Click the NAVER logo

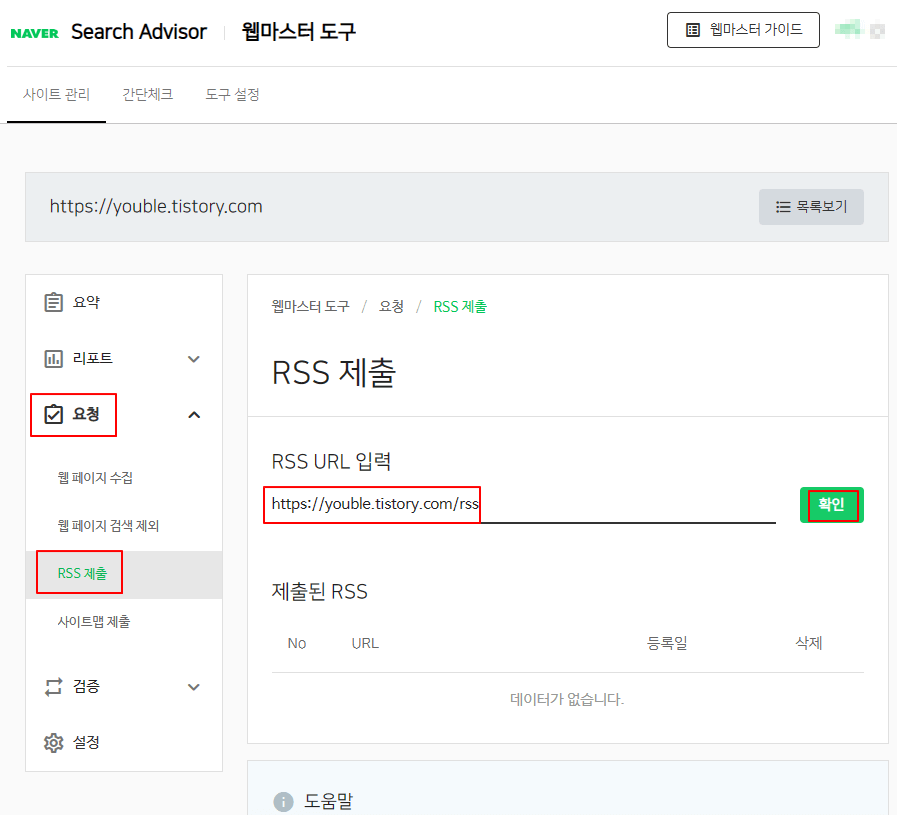[34, 31]
